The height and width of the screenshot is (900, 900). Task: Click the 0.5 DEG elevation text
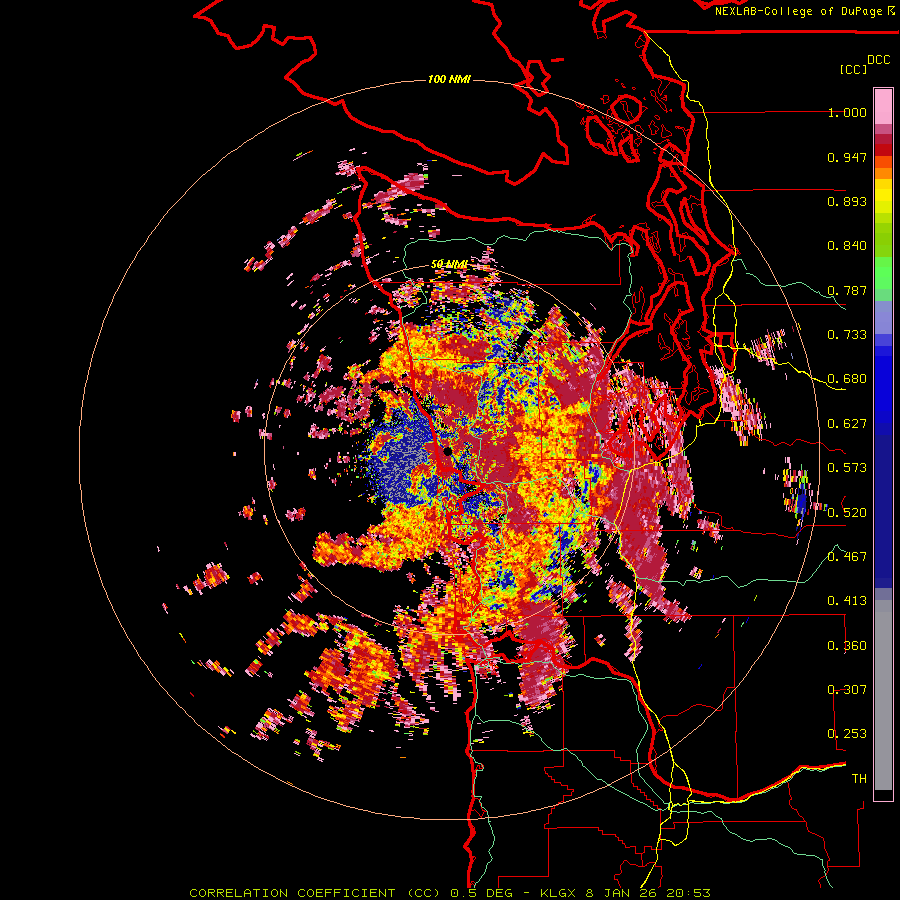pyautogui.click(x=481, y=893)
